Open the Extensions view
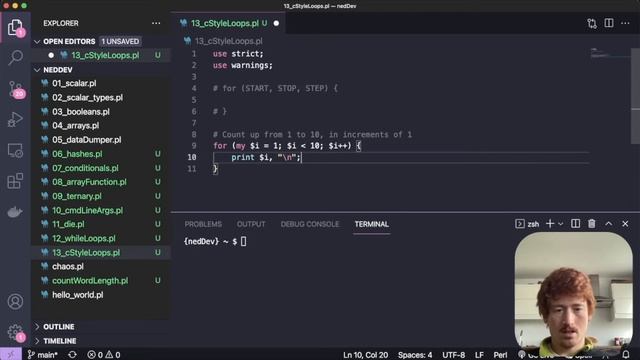This screenshot has height=360, width=640. click(15, 181)
